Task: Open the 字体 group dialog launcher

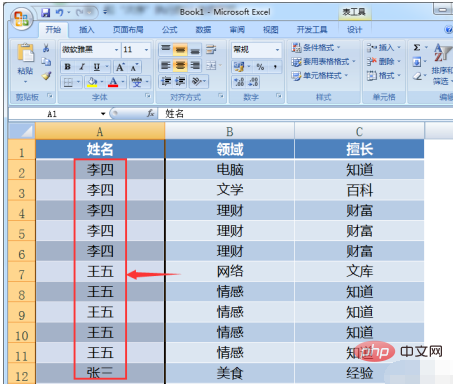Action: pyautogui.click(x=148, y=96)
